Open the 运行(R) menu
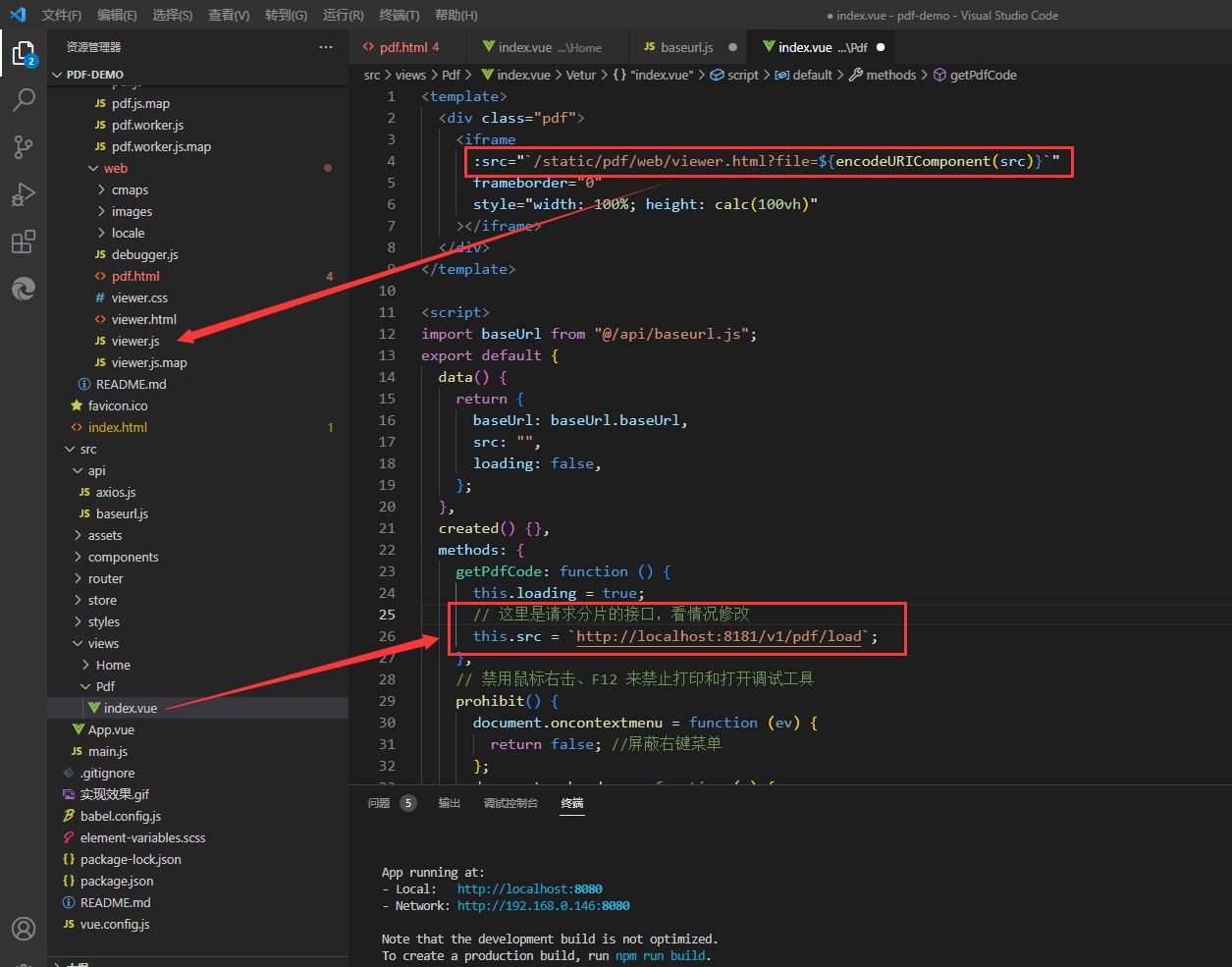The height and width of the screenshot is (967, 1232). click(343, 15)
